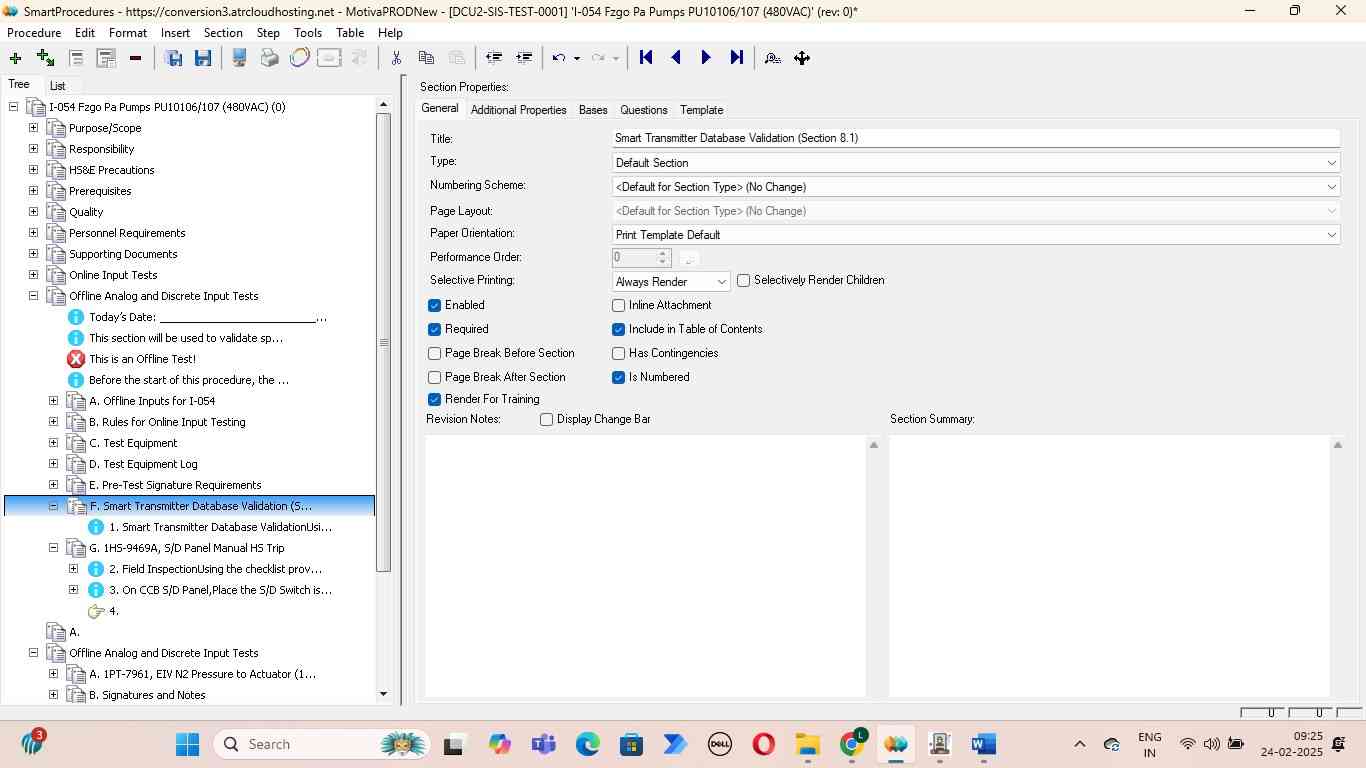
Task: Switch to the List tab
Action: pos(58,86)
